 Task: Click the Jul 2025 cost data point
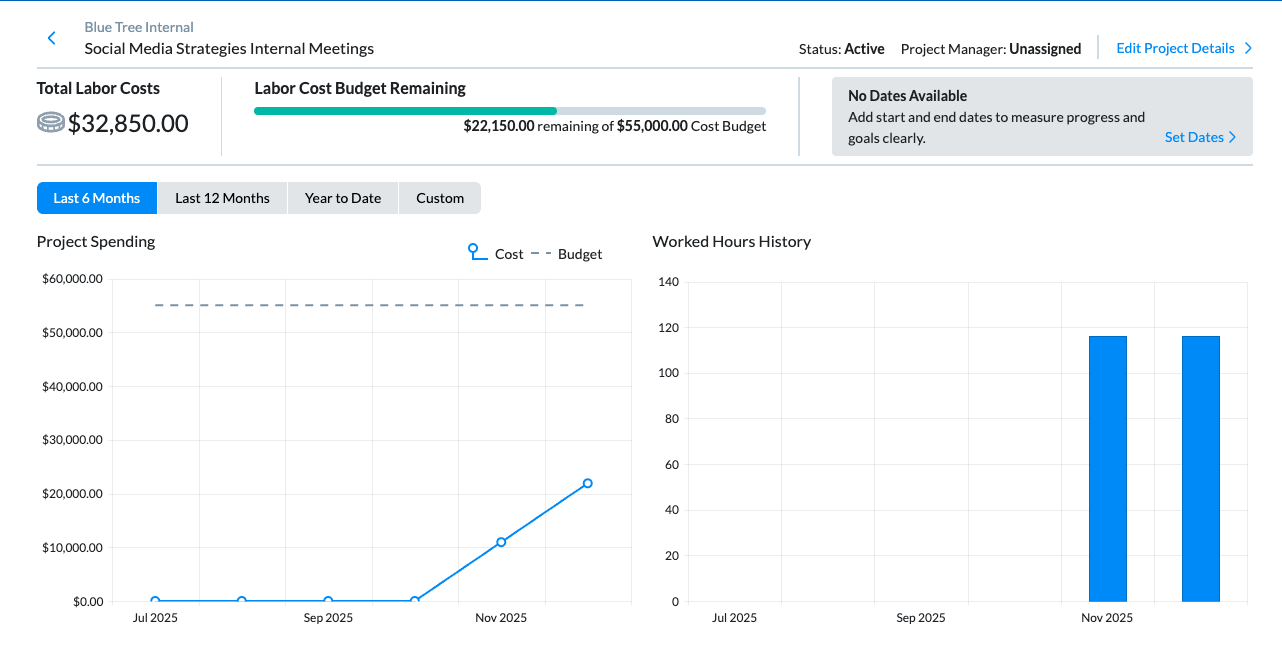click(x=155, y=601)
